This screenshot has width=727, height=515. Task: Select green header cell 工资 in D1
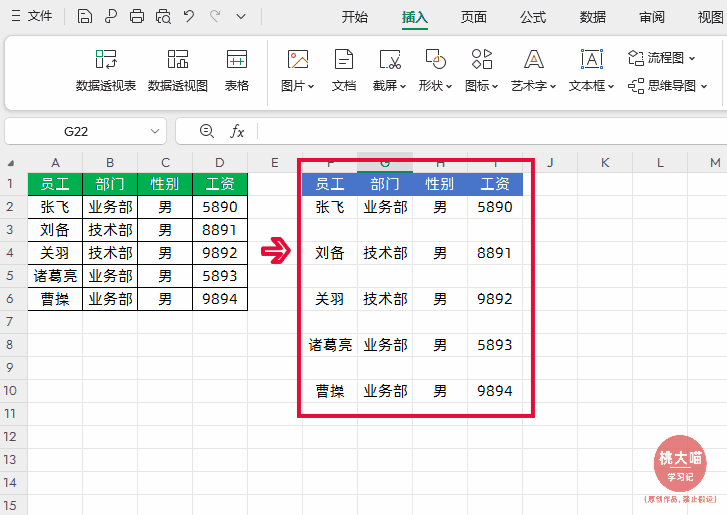coord(220,184)
